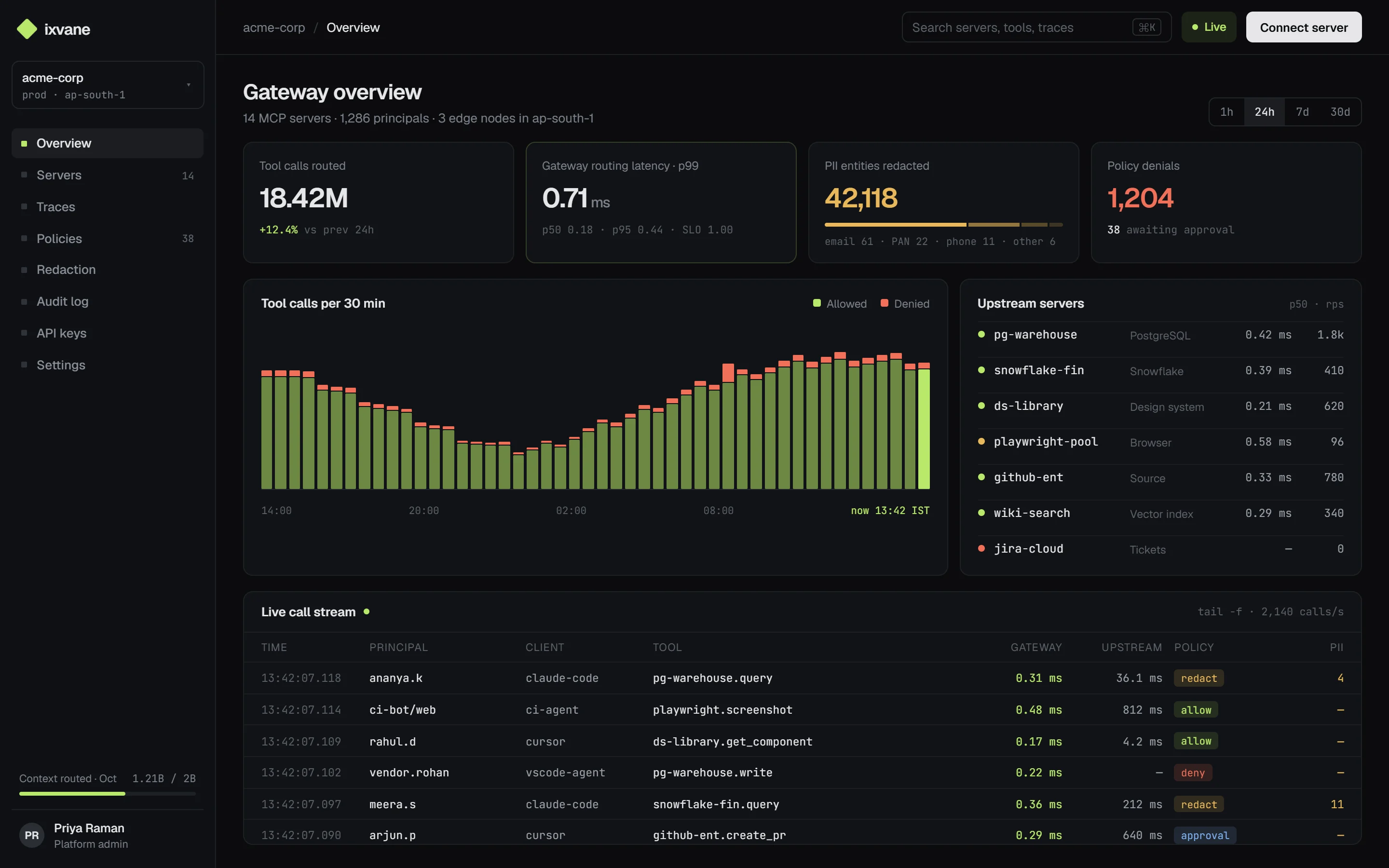This screenshot has height=868, width=1389.
Task: Click the playwright.screenshot tool cell
Action: [722, 709]
